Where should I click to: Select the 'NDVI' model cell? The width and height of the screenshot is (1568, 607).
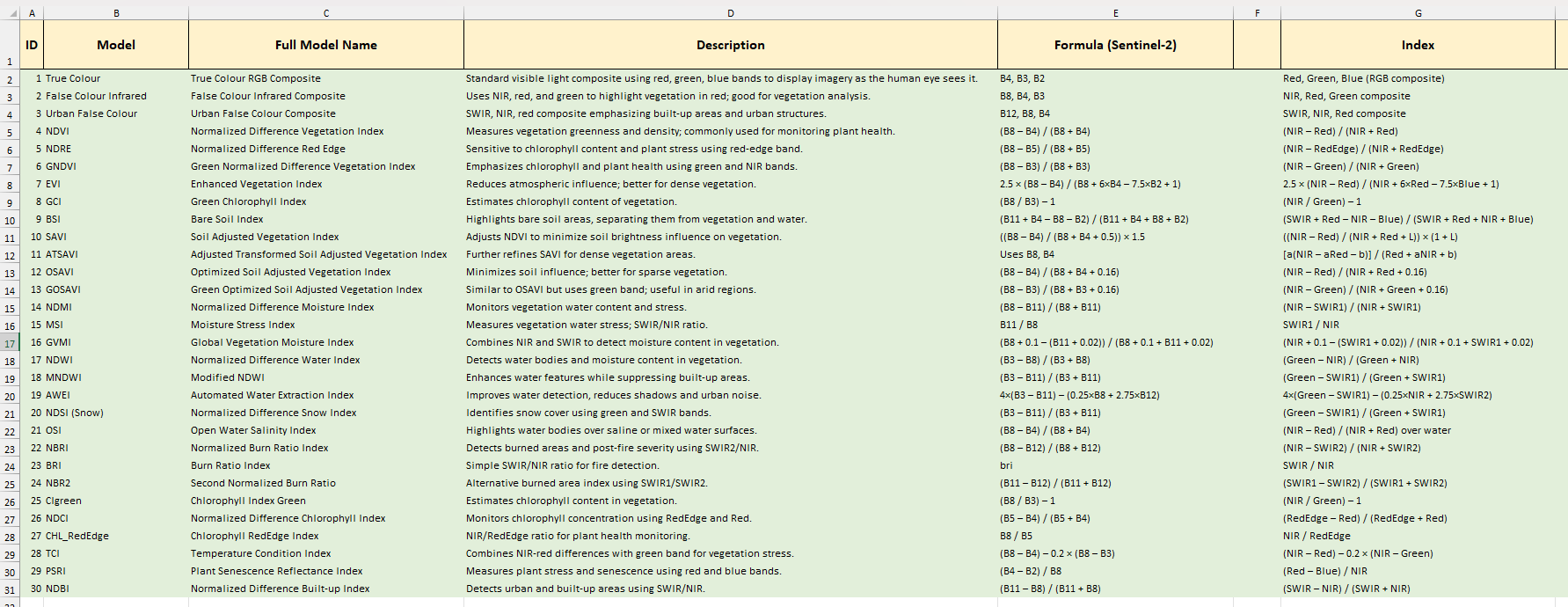[116, 131]
